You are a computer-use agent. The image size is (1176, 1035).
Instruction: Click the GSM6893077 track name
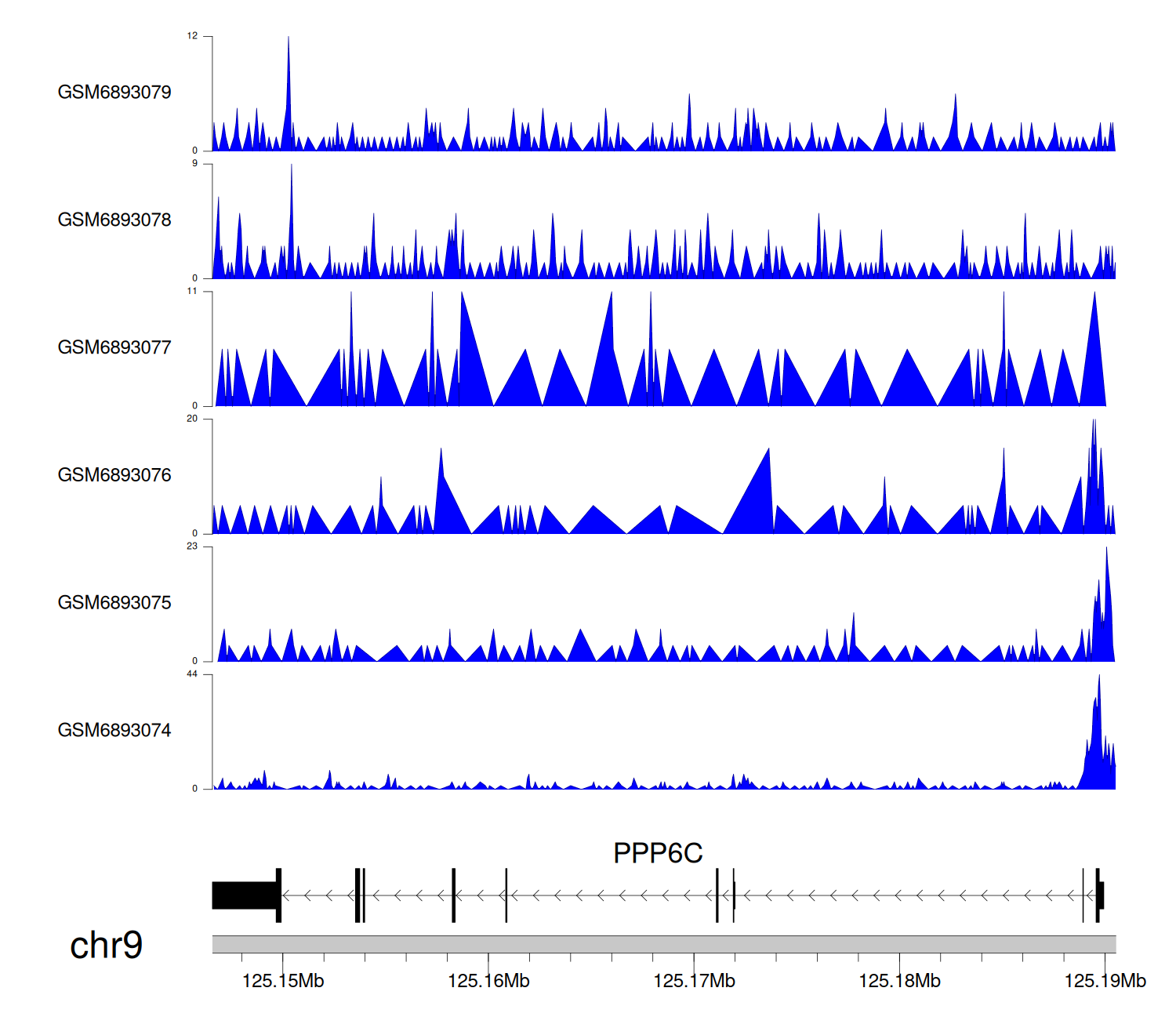coord(114,347)
